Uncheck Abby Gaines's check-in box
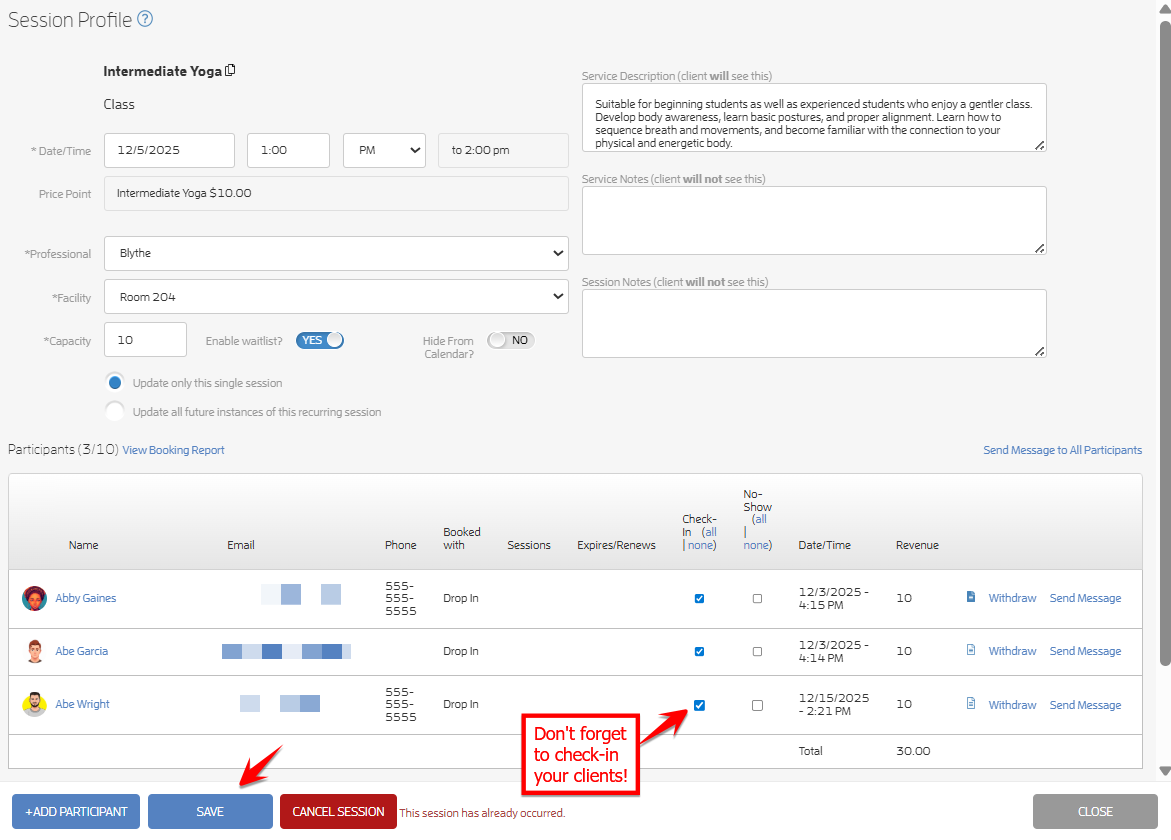Viewport: 1171px width, 840px height. (x=699, y=599)
